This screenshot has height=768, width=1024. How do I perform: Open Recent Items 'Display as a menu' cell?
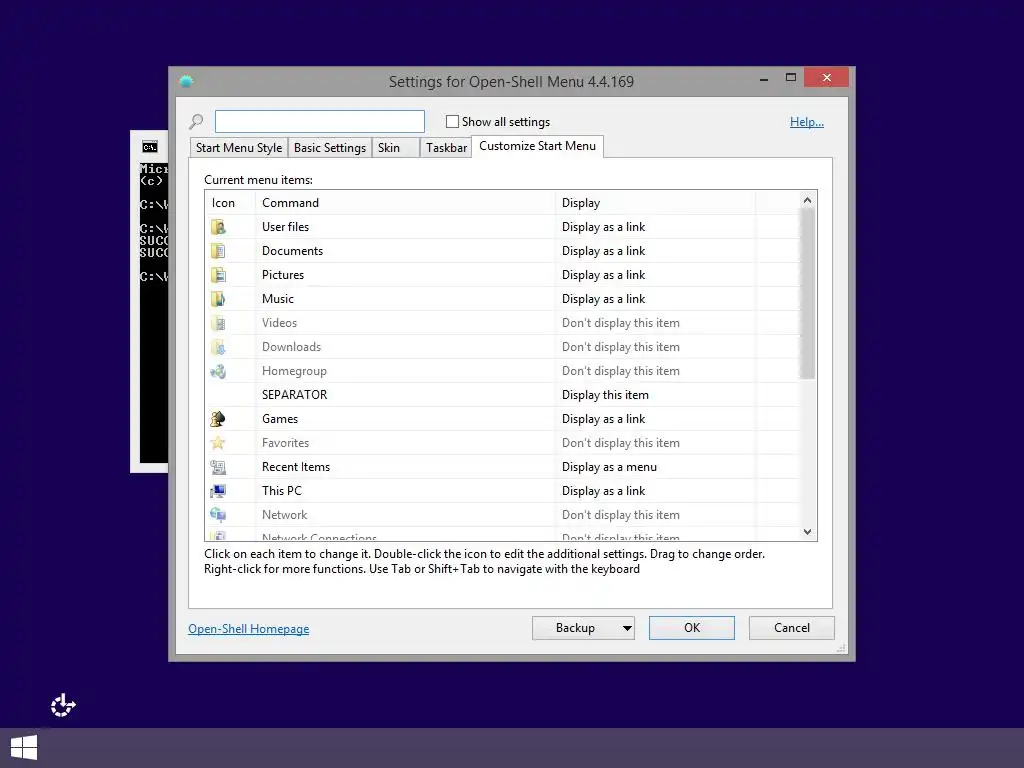(656, 467)
